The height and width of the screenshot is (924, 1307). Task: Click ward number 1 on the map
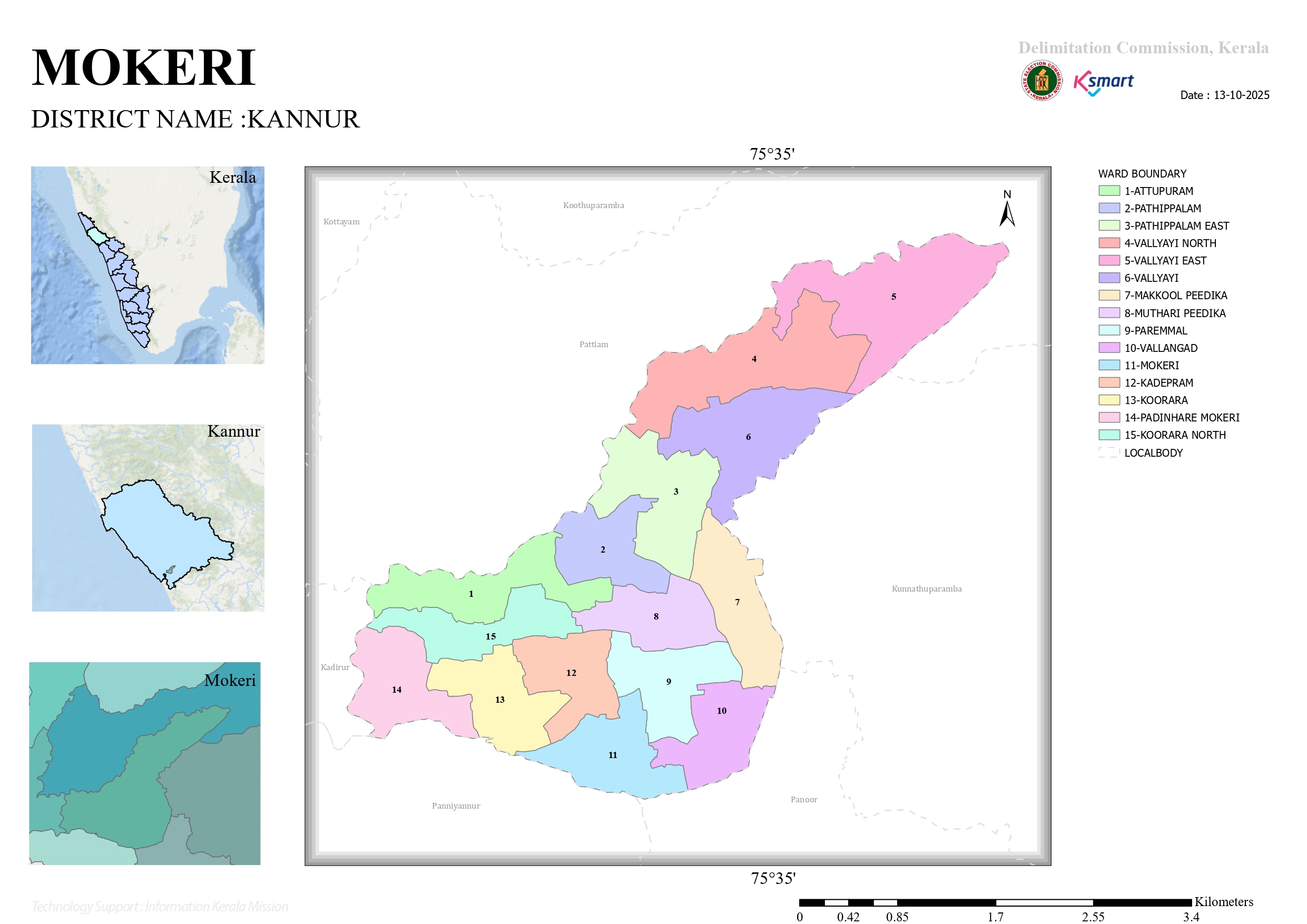471,594
